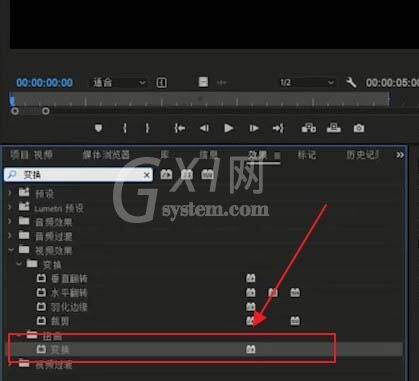Click the playhead marker on the time ruler
The width and height of the screenshot is (419, 381).
tap(12, 101)
